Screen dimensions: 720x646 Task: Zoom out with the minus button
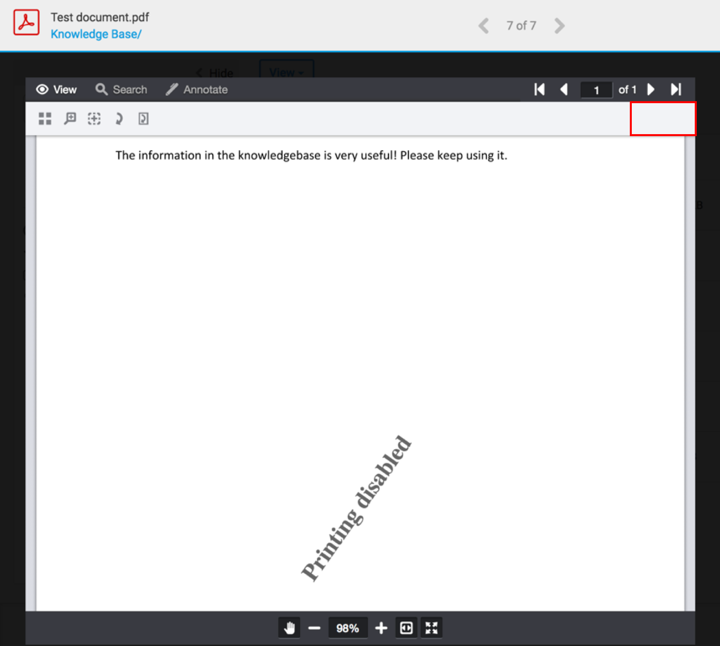314,628
